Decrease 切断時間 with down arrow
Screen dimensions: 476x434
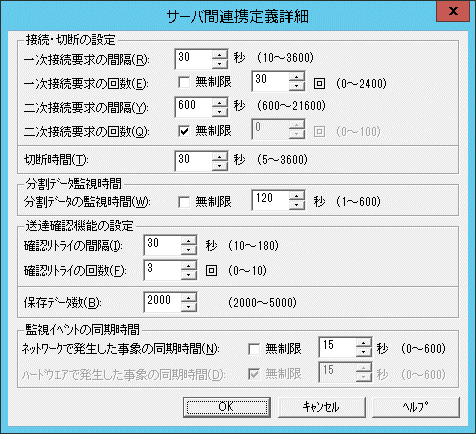click(220, 166)
